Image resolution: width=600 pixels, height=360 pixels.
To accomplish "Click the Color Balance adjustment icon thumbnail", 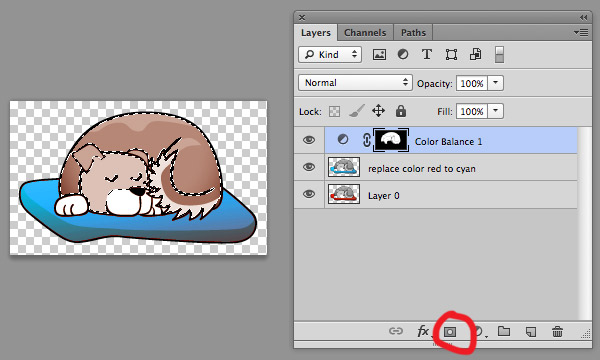I will point(343,140).
